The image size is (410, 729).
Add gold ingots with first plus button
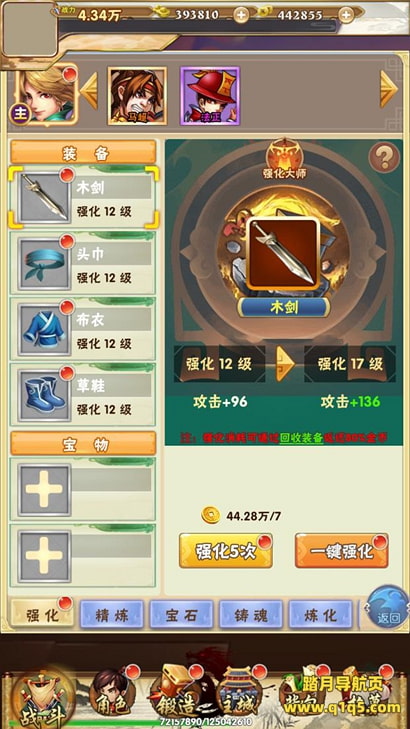click(241, 15)
